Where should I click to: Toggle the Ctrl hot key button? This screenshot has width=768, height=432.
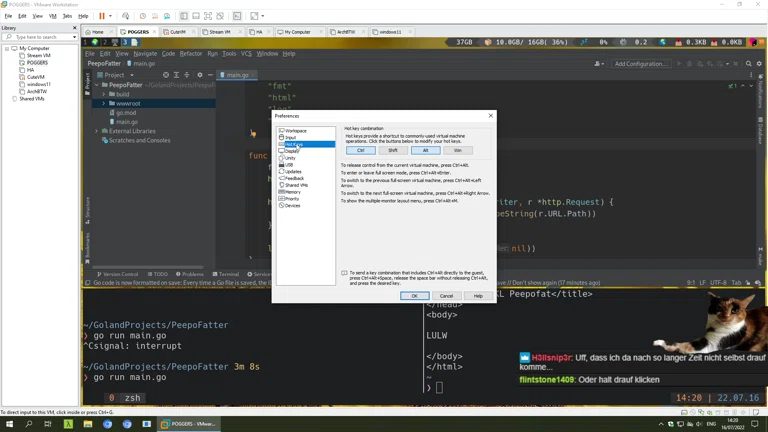point(361,150)
